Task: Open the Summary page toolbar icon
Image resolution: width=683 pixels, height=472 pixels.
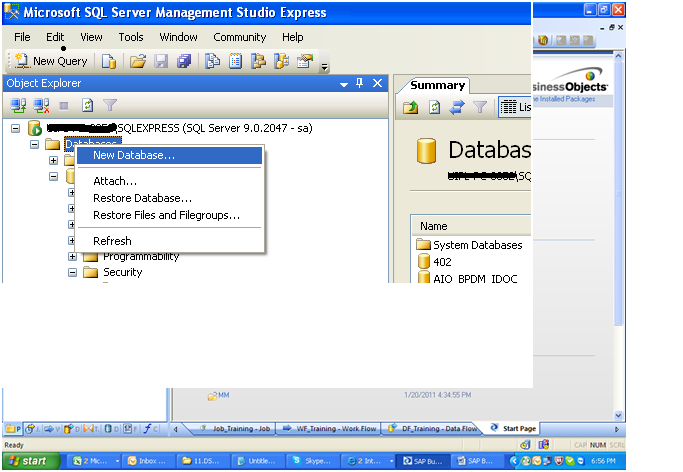Action: (x=236, y=61)
